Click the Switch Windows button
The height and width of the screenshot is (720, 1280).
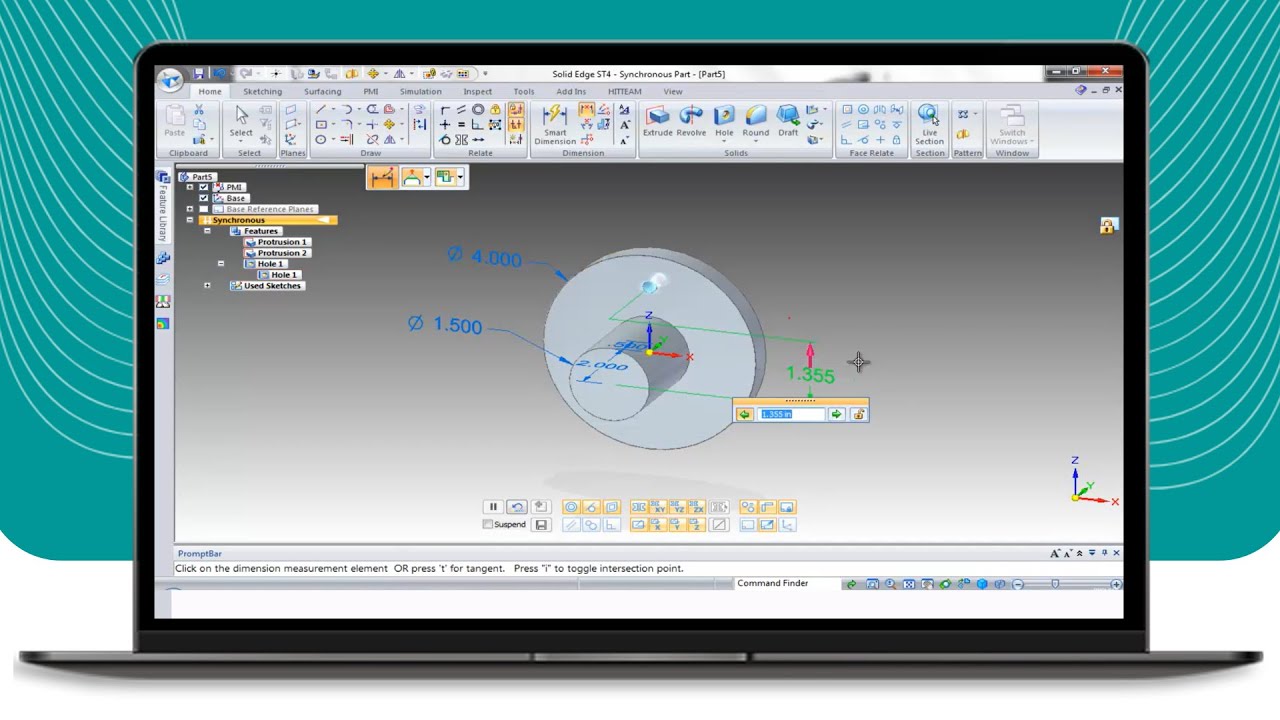pyautogui.click(x=1012, y=125)
